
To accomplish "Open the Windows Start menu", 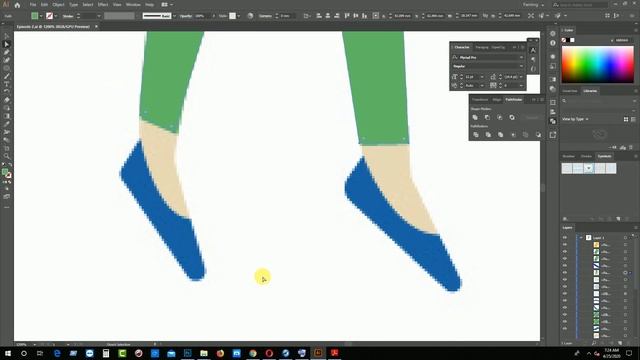I will 8,353.
